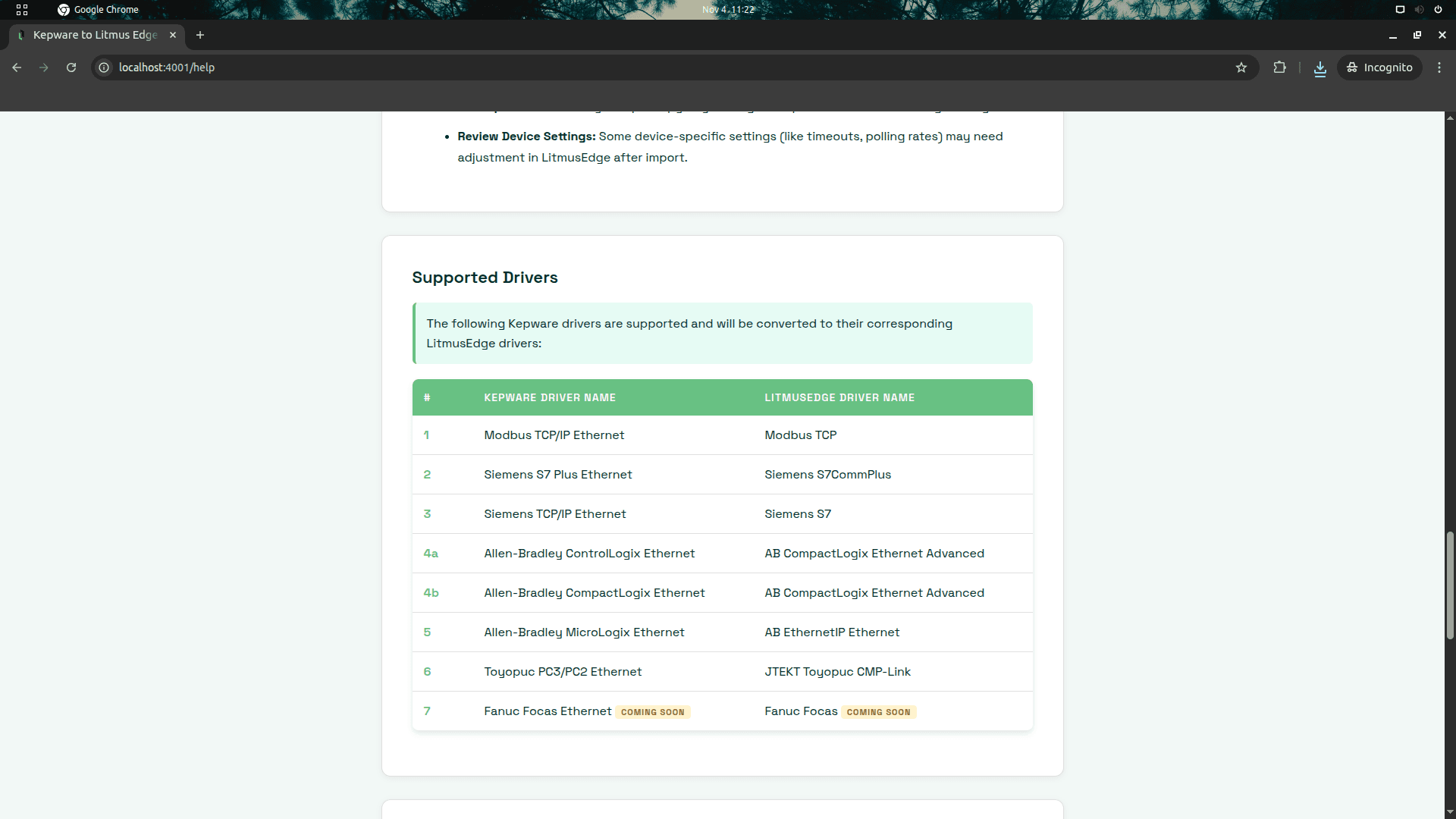Click the Extensions puzzle icon
The width and height of the screenshot is (1456, 819).
(1279, 67)
